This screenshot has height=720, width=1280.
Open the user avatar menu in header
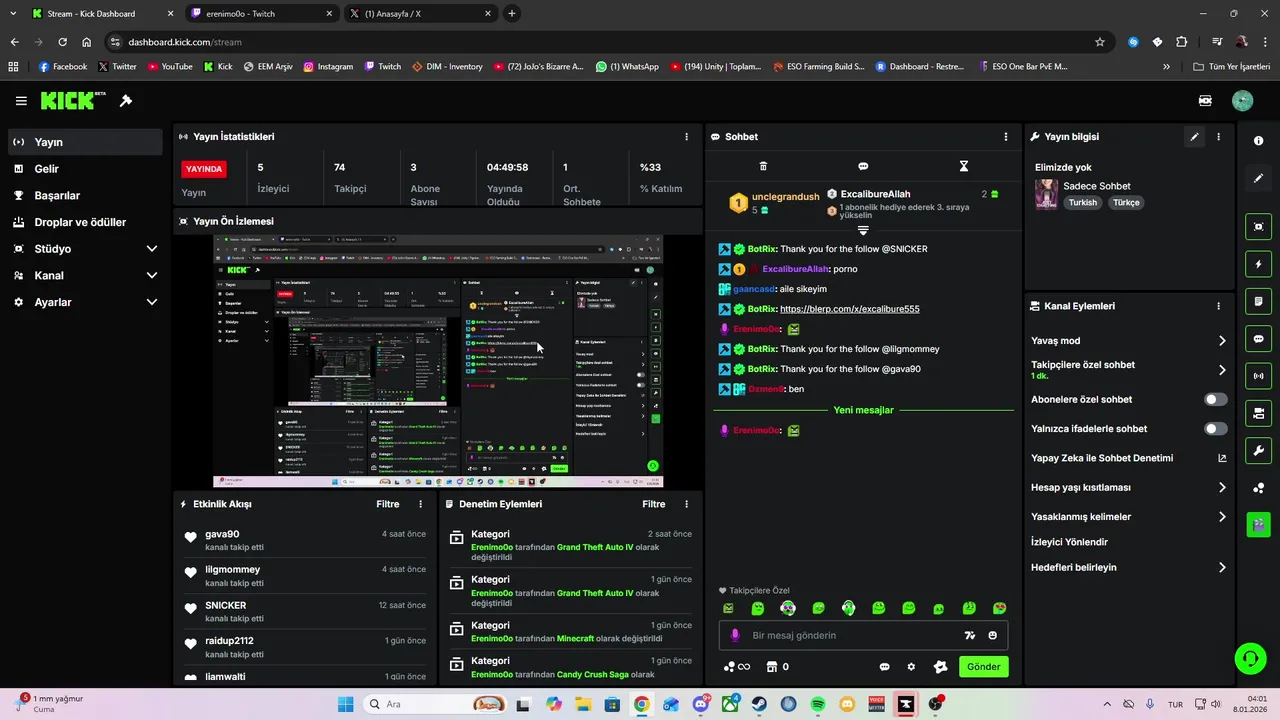tap(1242, 101)
